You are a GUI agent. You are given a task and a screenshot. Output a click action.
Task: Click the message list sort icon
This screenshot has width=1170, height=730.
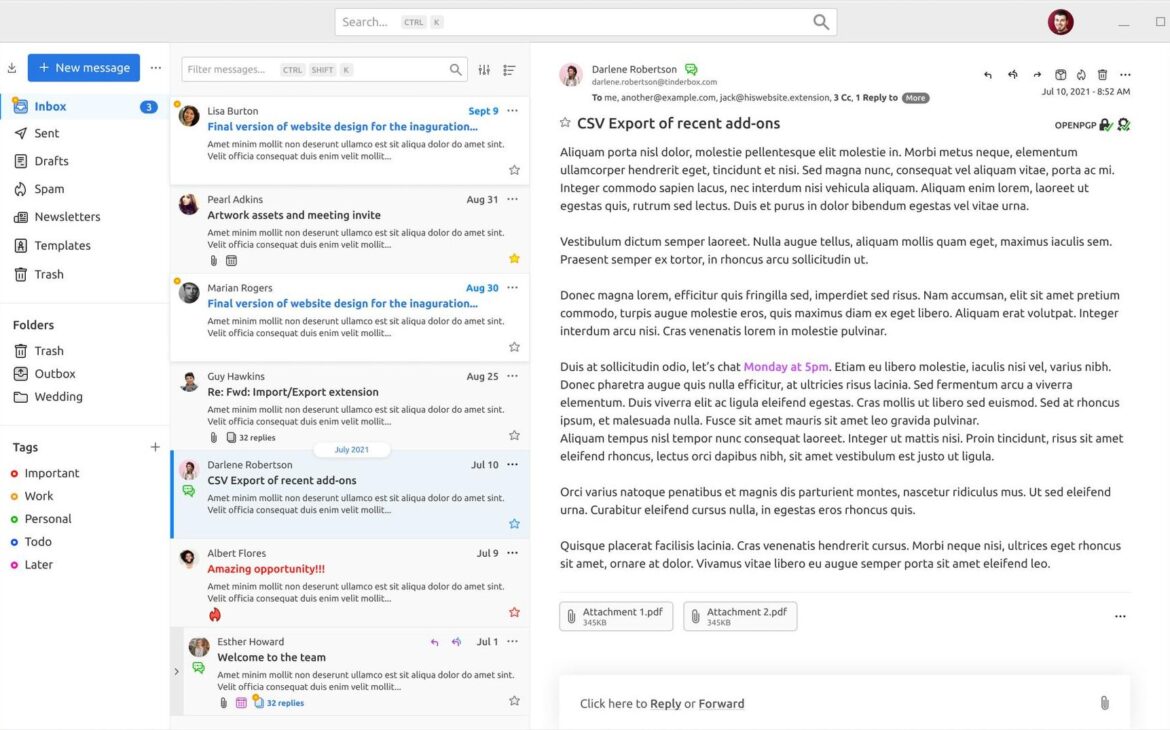509,70
